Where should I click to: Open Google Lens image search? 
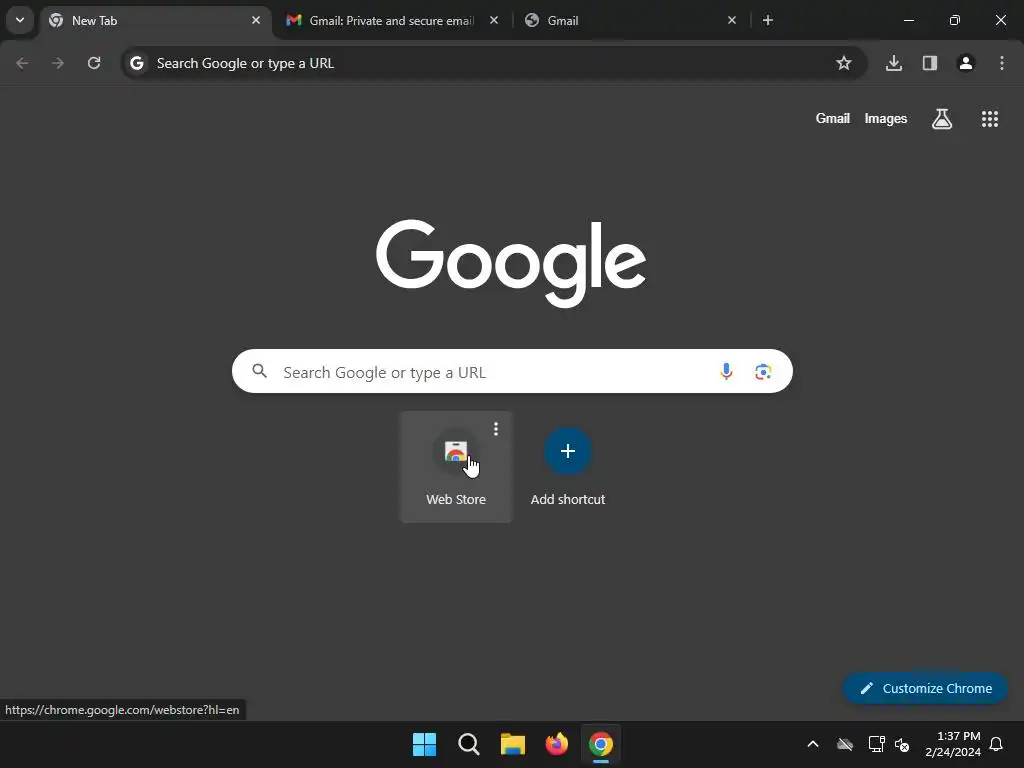763,372
